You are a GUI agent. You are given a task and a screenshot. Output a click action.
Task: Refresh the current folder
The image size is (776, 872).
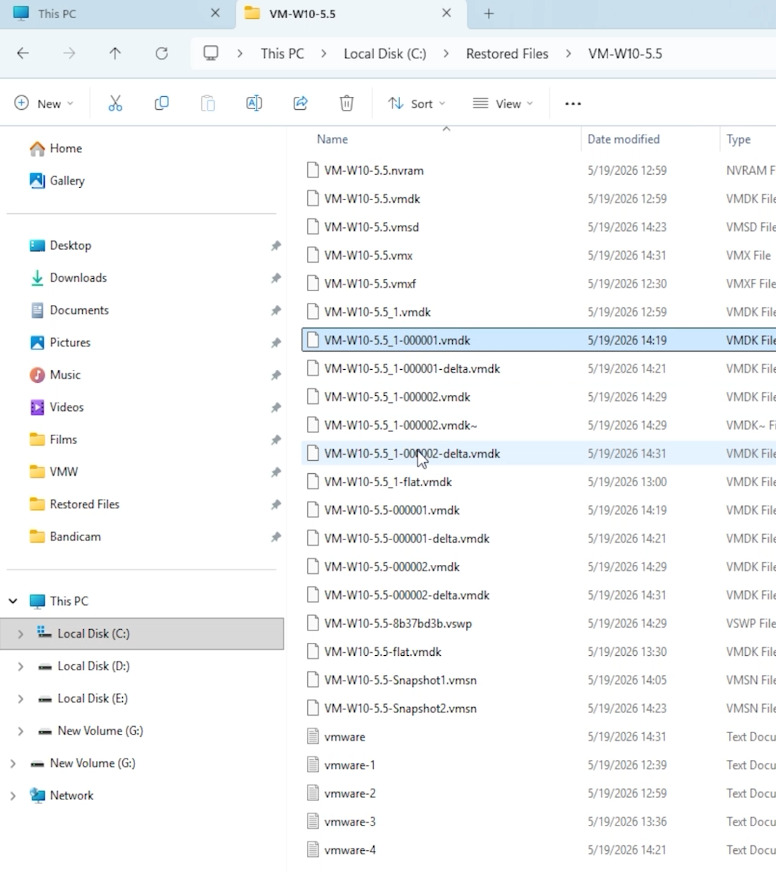[x=161, y=53]
